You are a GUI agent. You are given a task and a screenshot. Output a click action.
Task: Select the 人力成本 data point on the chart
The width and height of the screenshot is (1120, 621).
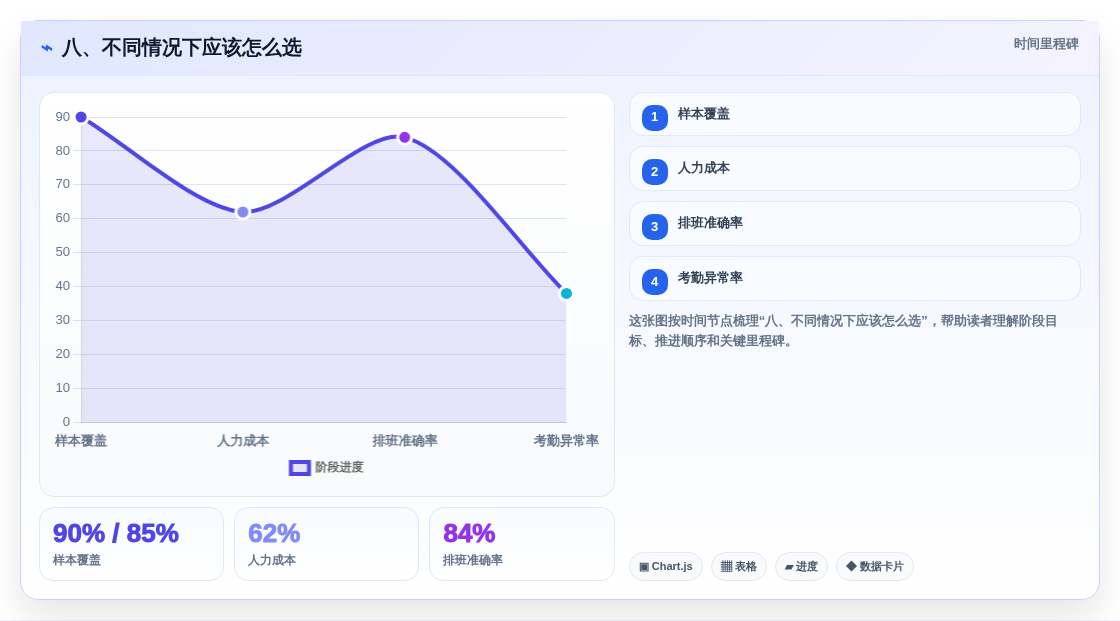(243, 212)
